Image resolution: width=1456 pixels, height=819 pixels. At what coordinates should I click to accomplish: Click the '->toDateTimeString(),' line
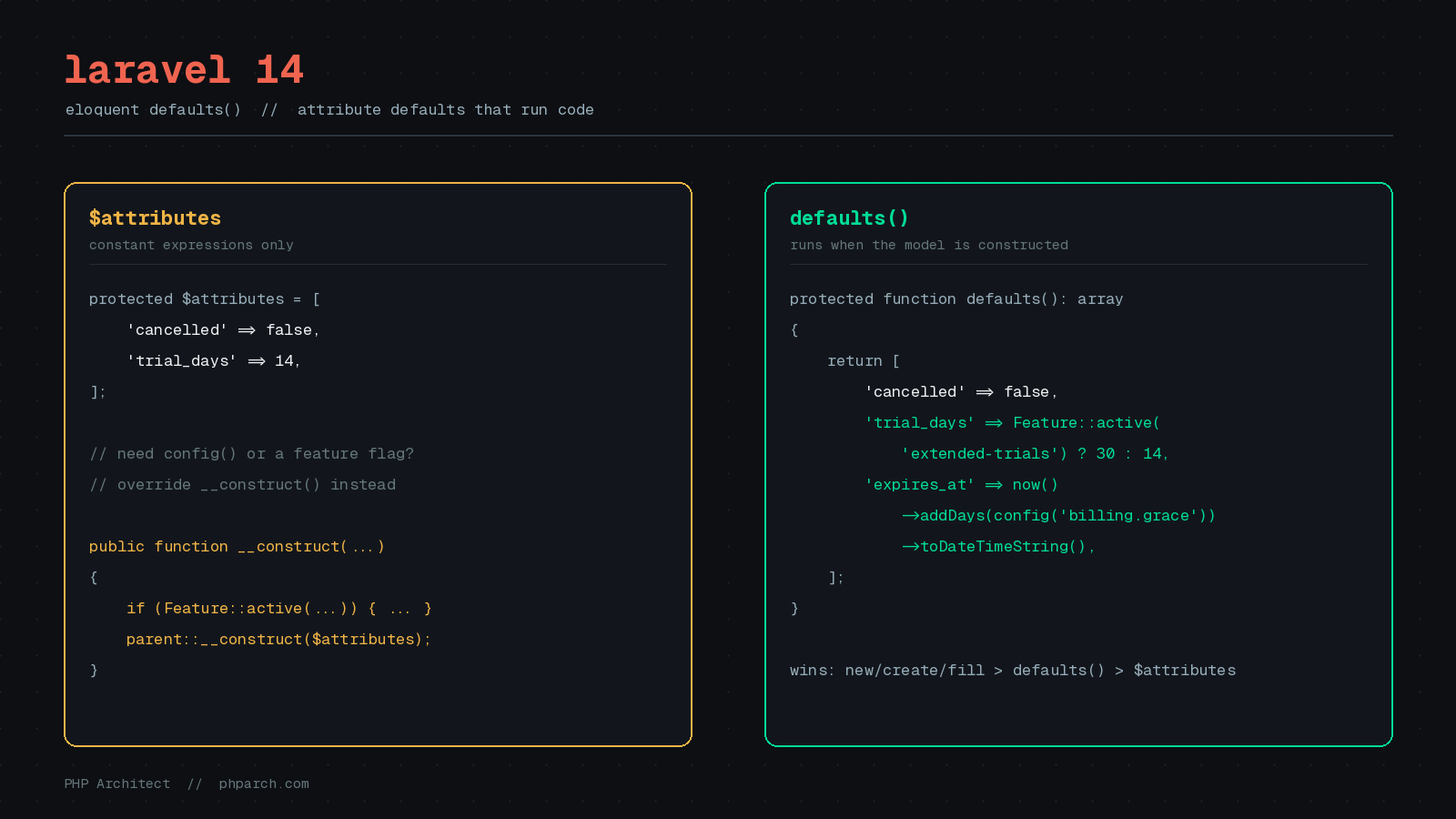(998, 547)
